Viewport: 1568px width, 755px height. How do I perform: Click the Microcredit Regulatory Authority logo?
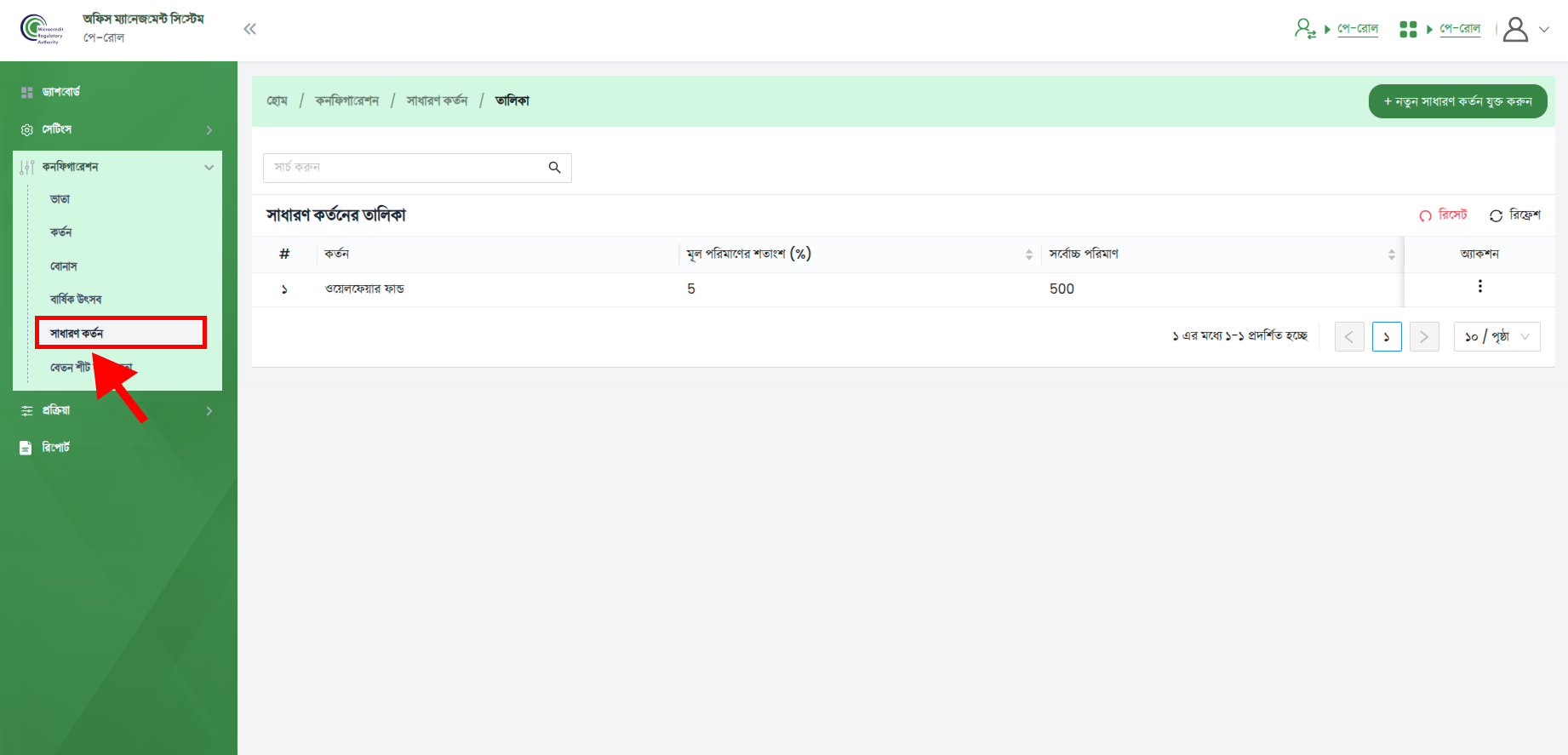[42, 29]
